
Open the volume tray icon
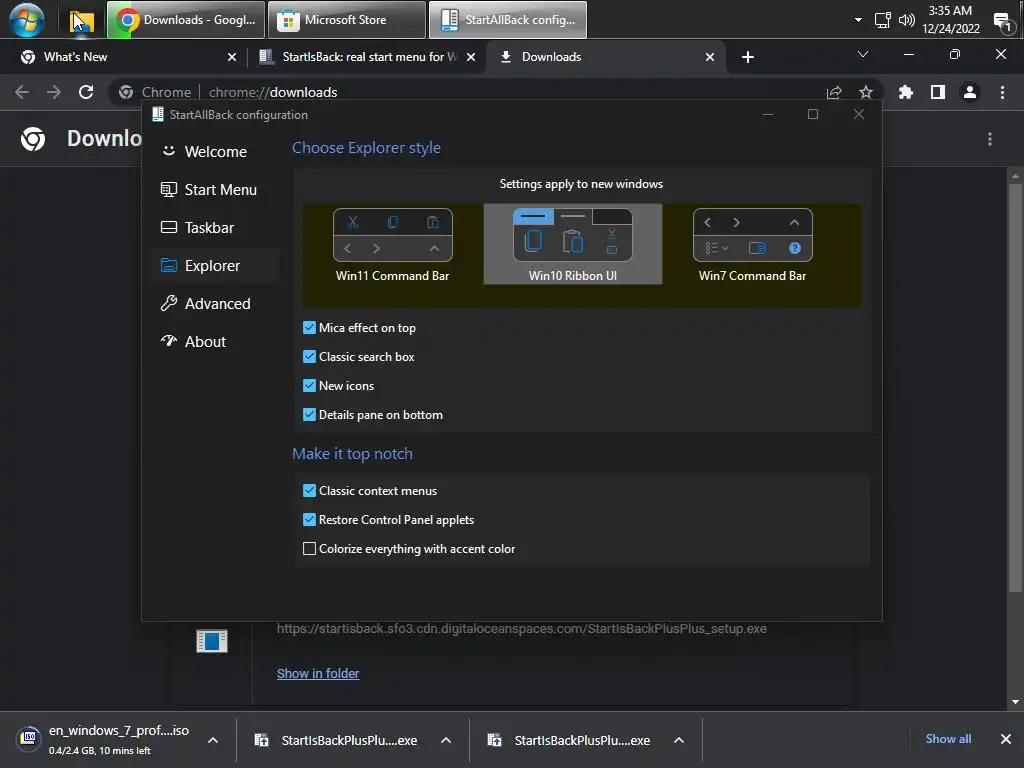point(906,20)
